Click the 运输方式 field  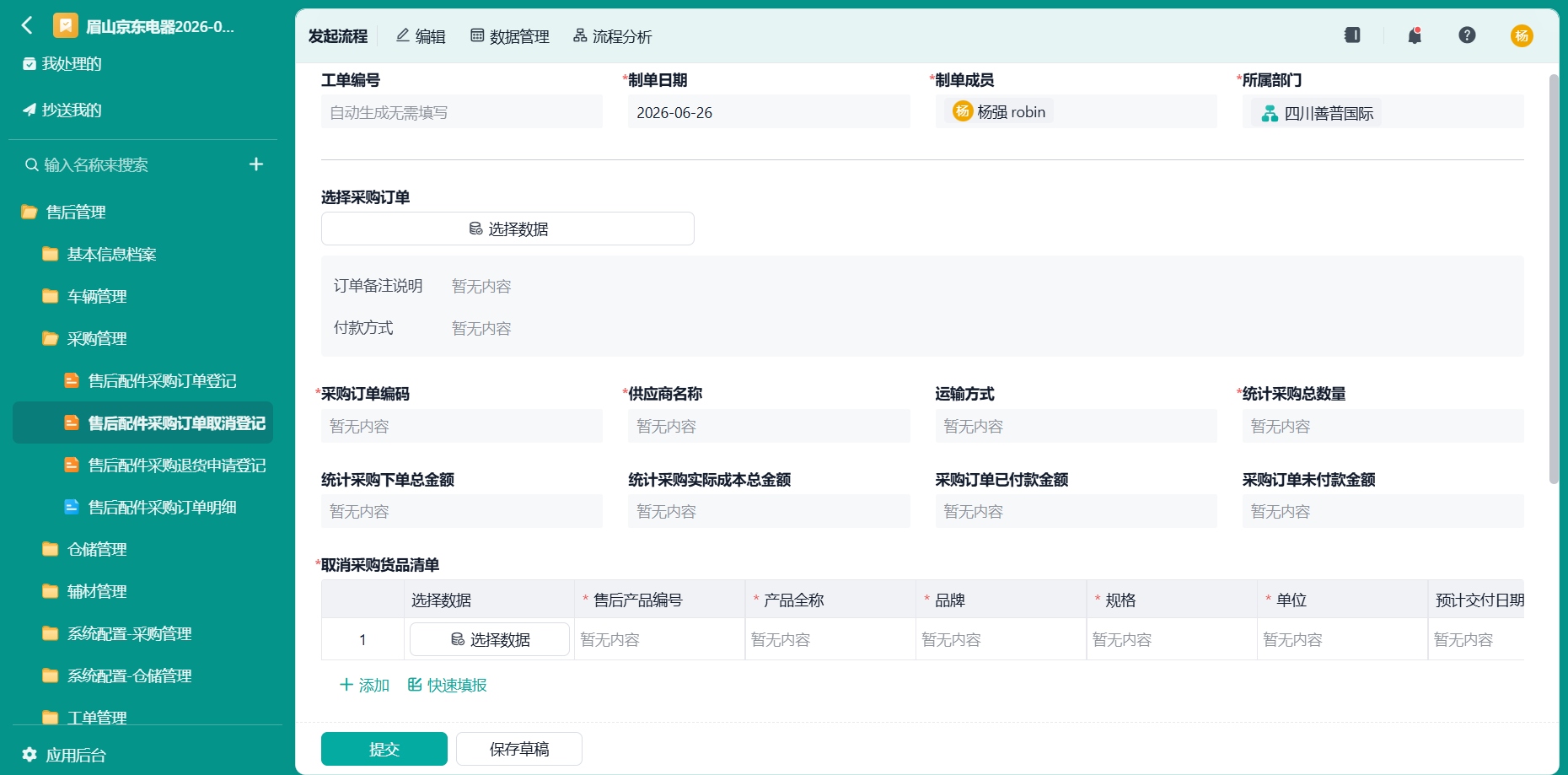pyautogui.click(x=1077, y=426)
